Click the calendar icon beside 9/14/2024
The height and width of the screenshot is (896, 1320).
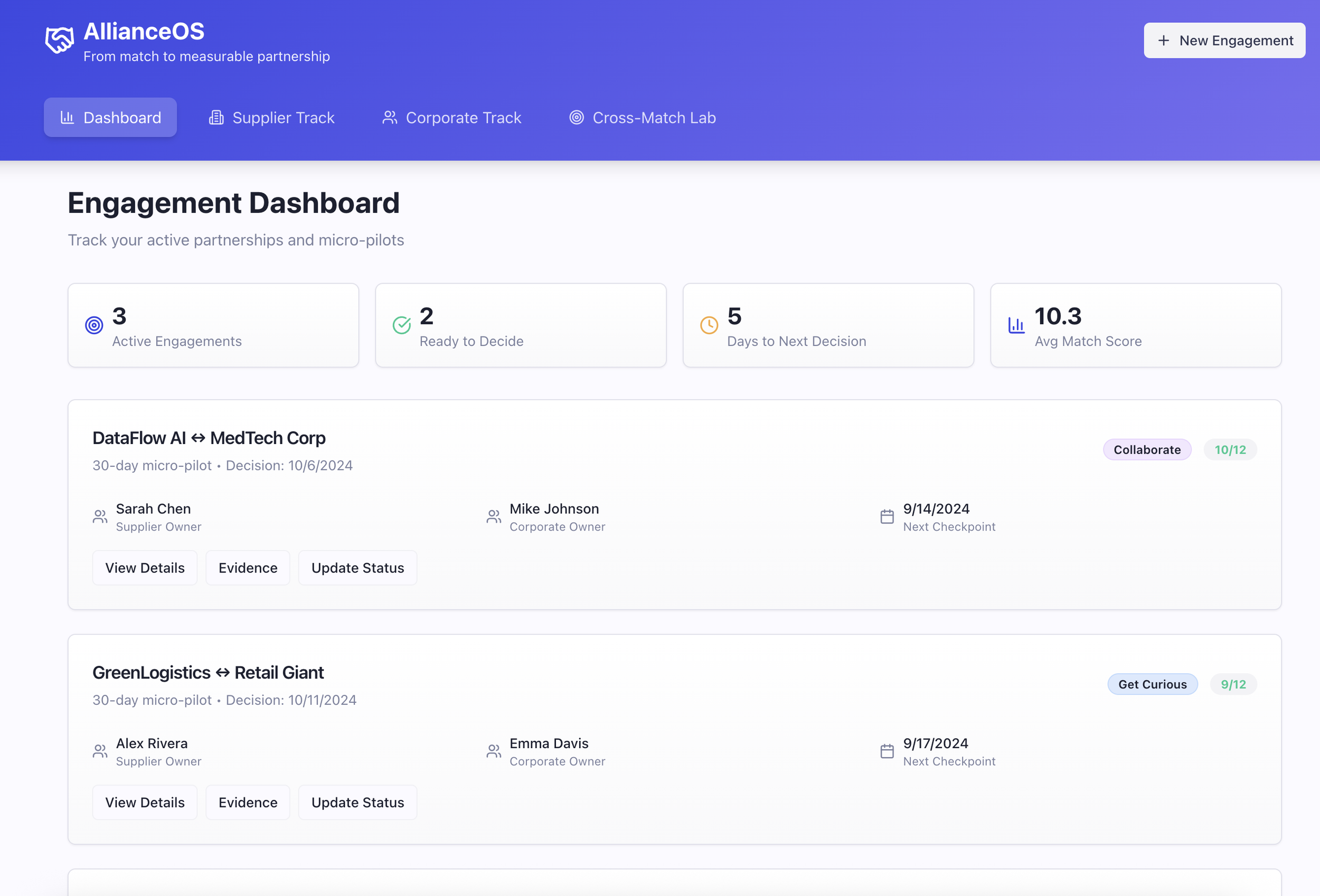(887, 517)
